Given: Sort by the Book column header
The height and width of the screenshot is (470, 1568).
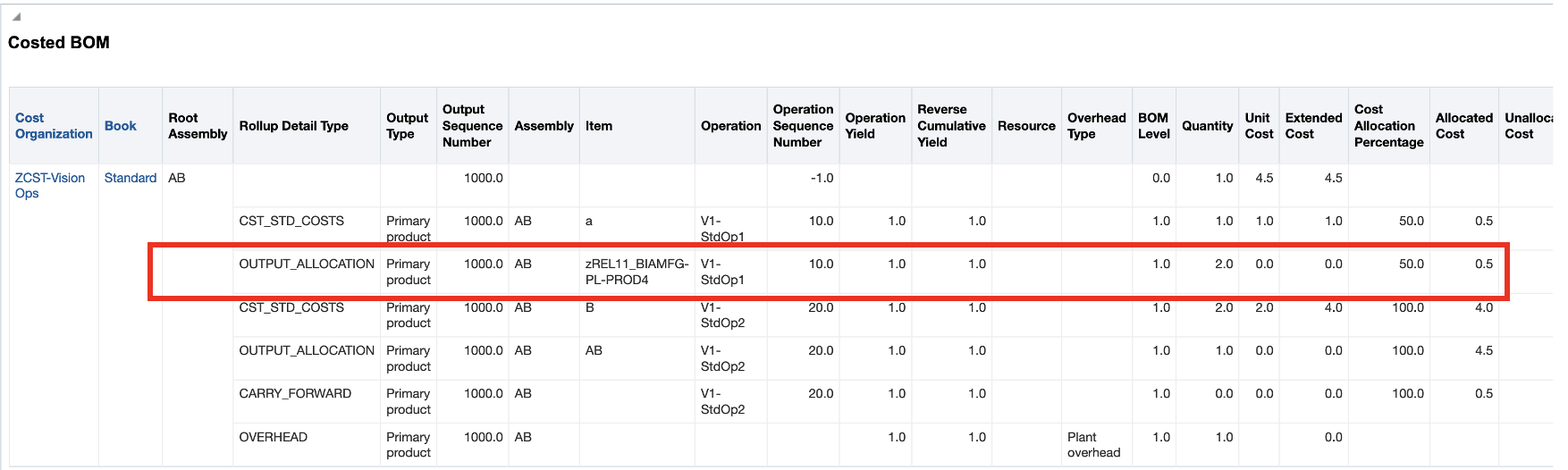Looking at the screenshot, I should click(121, 126).
